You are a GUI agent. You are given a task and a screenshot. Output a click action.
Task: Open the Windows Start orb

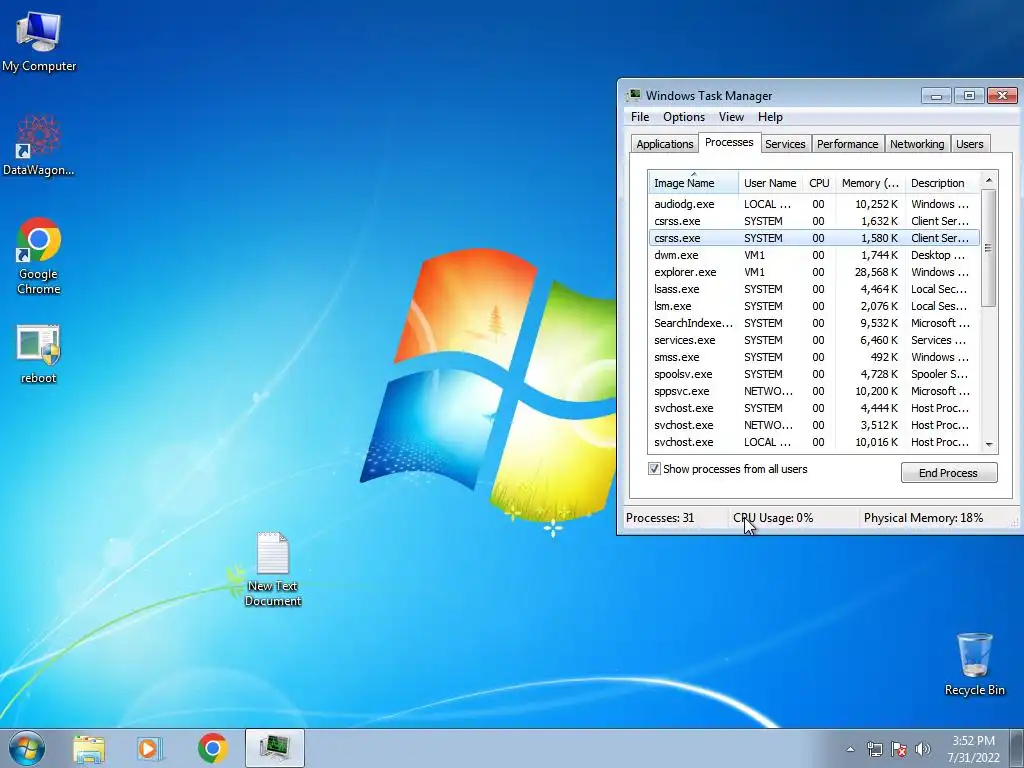[x=27, y=748]
